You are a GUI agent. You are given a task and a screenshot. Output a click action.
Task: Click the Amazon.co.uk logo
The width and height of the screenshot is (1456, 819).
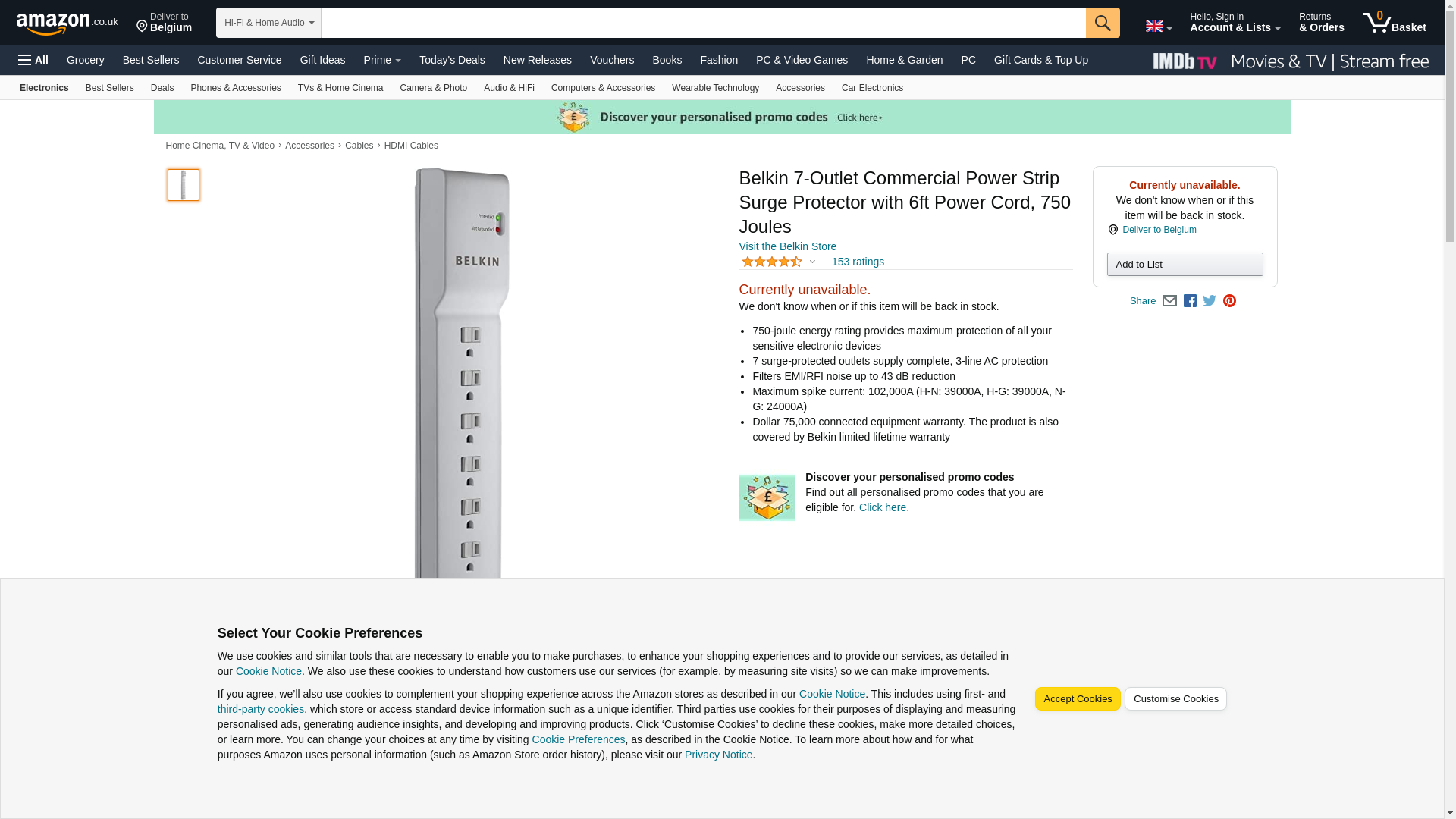coord(67,24)
